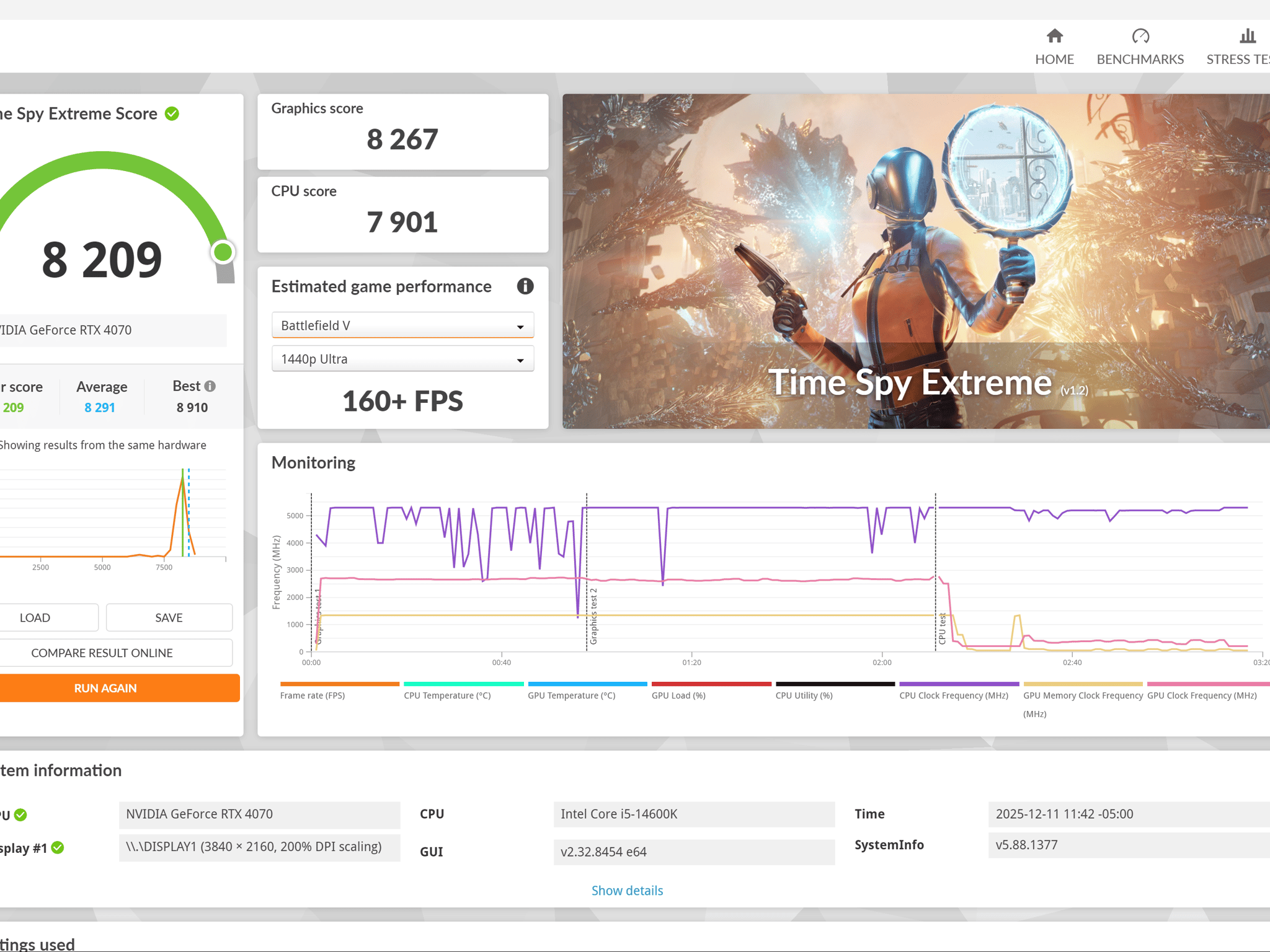Click the Best score value 8 910
This screenshot has height=952, width=1270.
click(192, 408)
